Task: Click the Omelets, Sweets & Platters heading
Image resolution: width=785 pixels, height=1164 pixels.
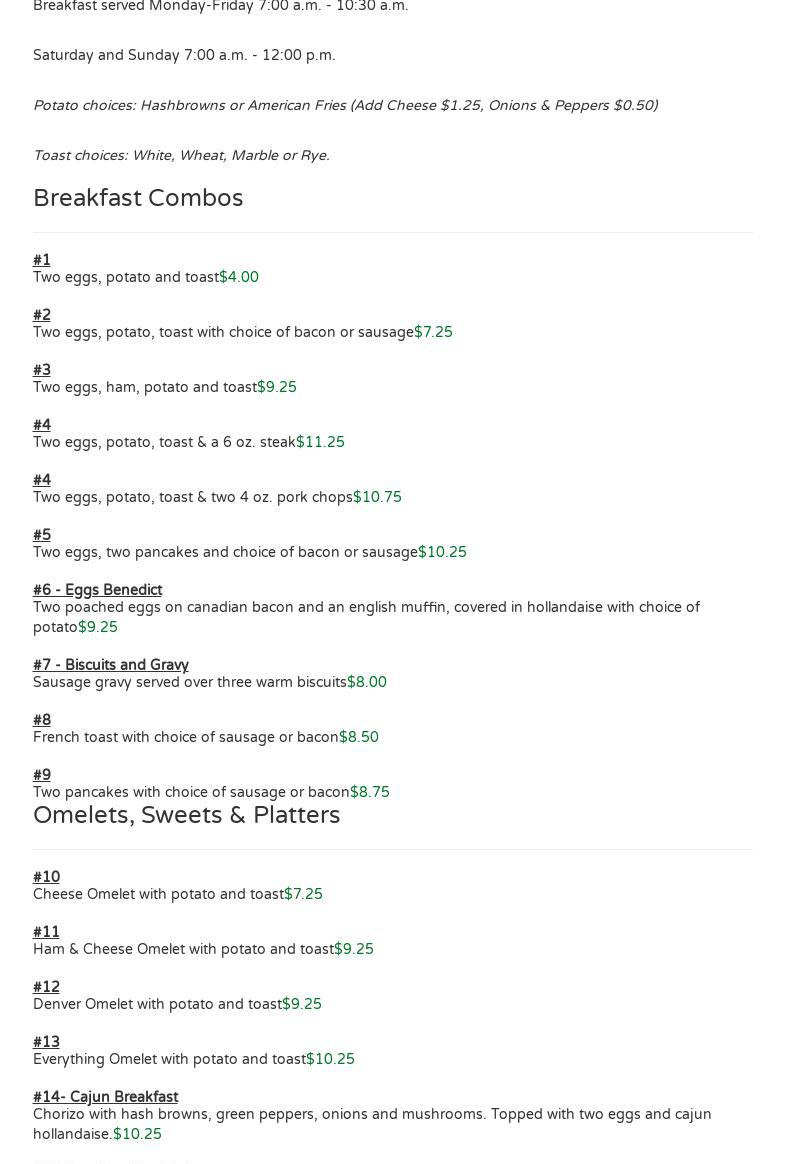Action: point(186,815)
